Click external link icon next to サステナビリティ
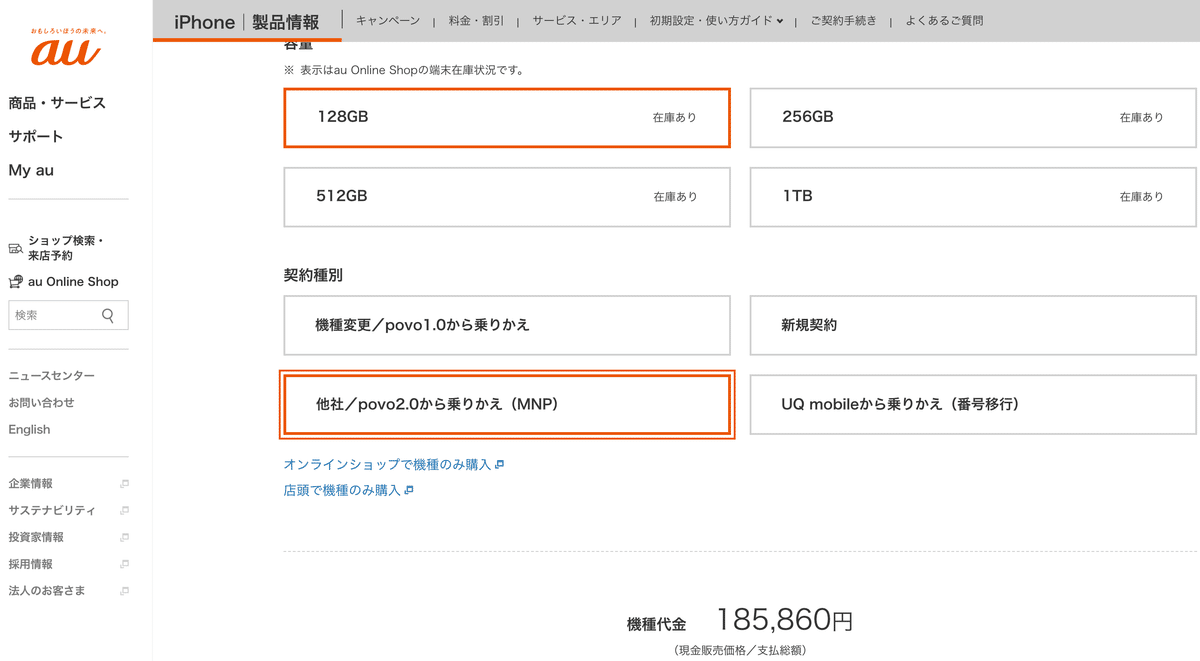Screen dimensions: 1200x661 [124, 511]
